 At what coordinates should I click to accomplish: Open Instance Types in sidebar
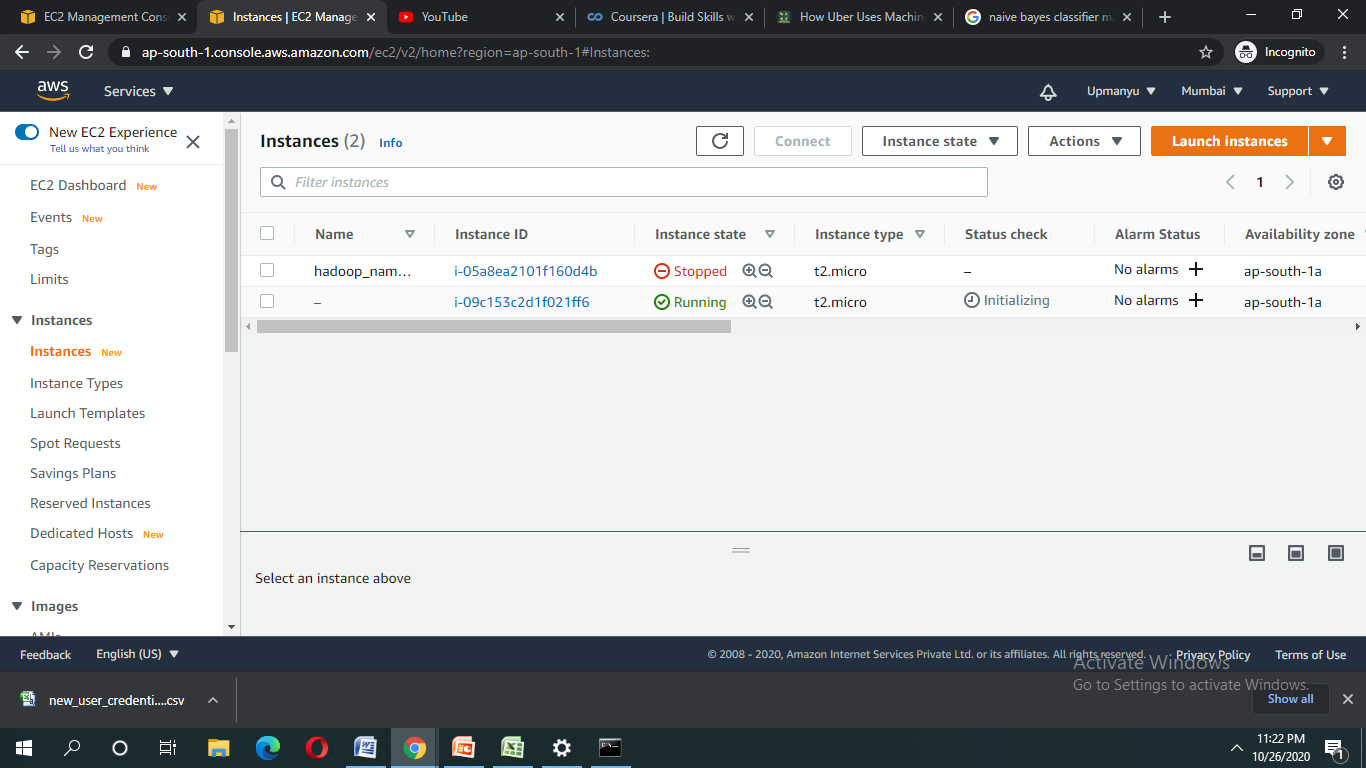pyautogui.click(x=76, y=383)
